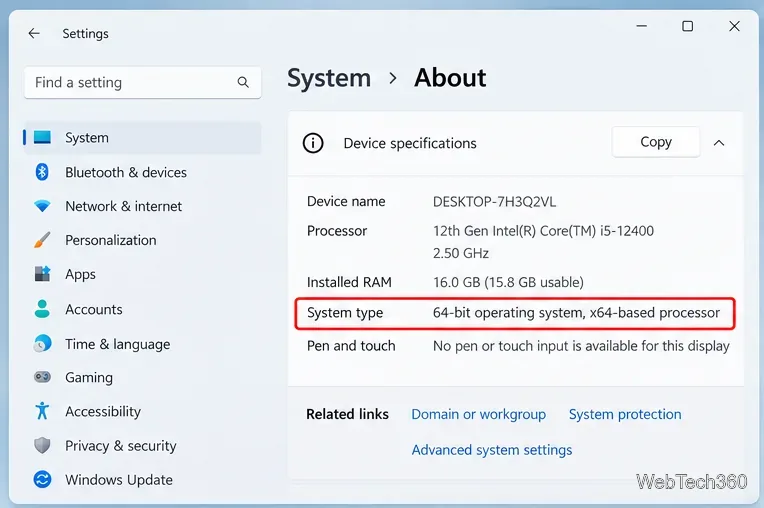Click the Gaming controller icon
The image size is (764, 508).
click(42, 377)
